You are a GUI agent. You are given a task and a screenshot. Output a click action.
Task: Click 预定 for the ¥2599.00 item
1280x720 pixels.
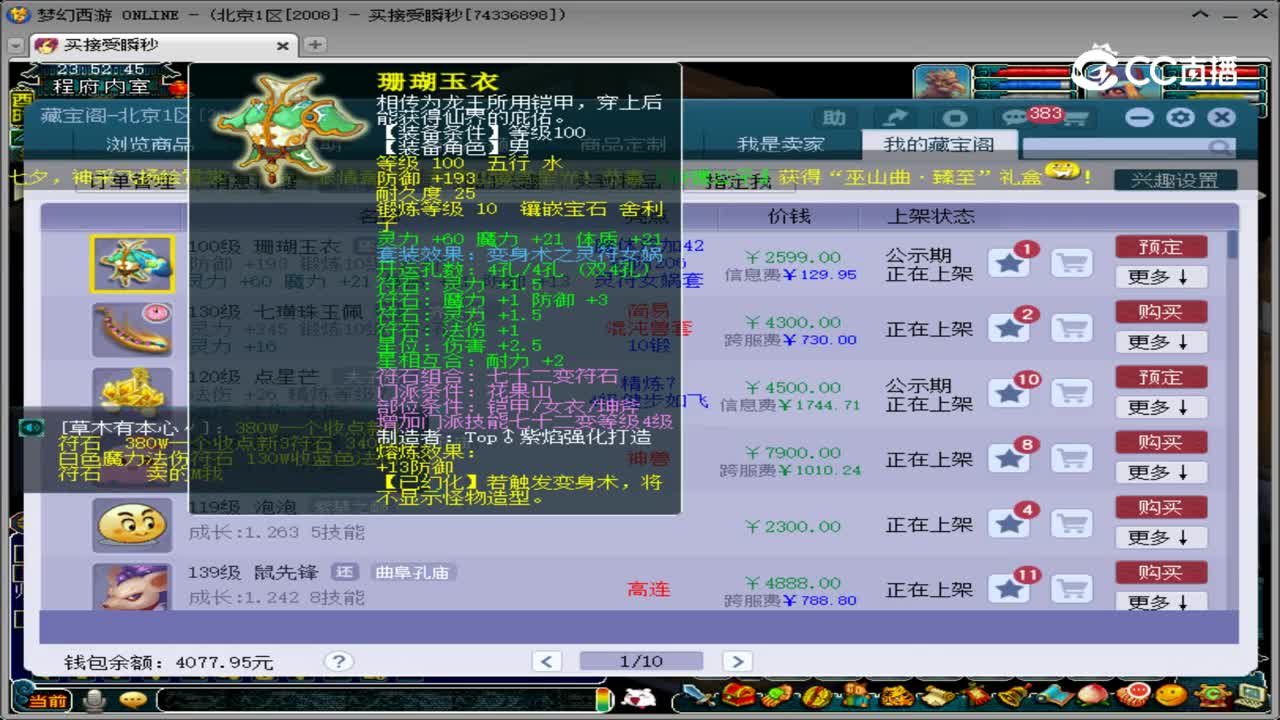(1161, 247)
